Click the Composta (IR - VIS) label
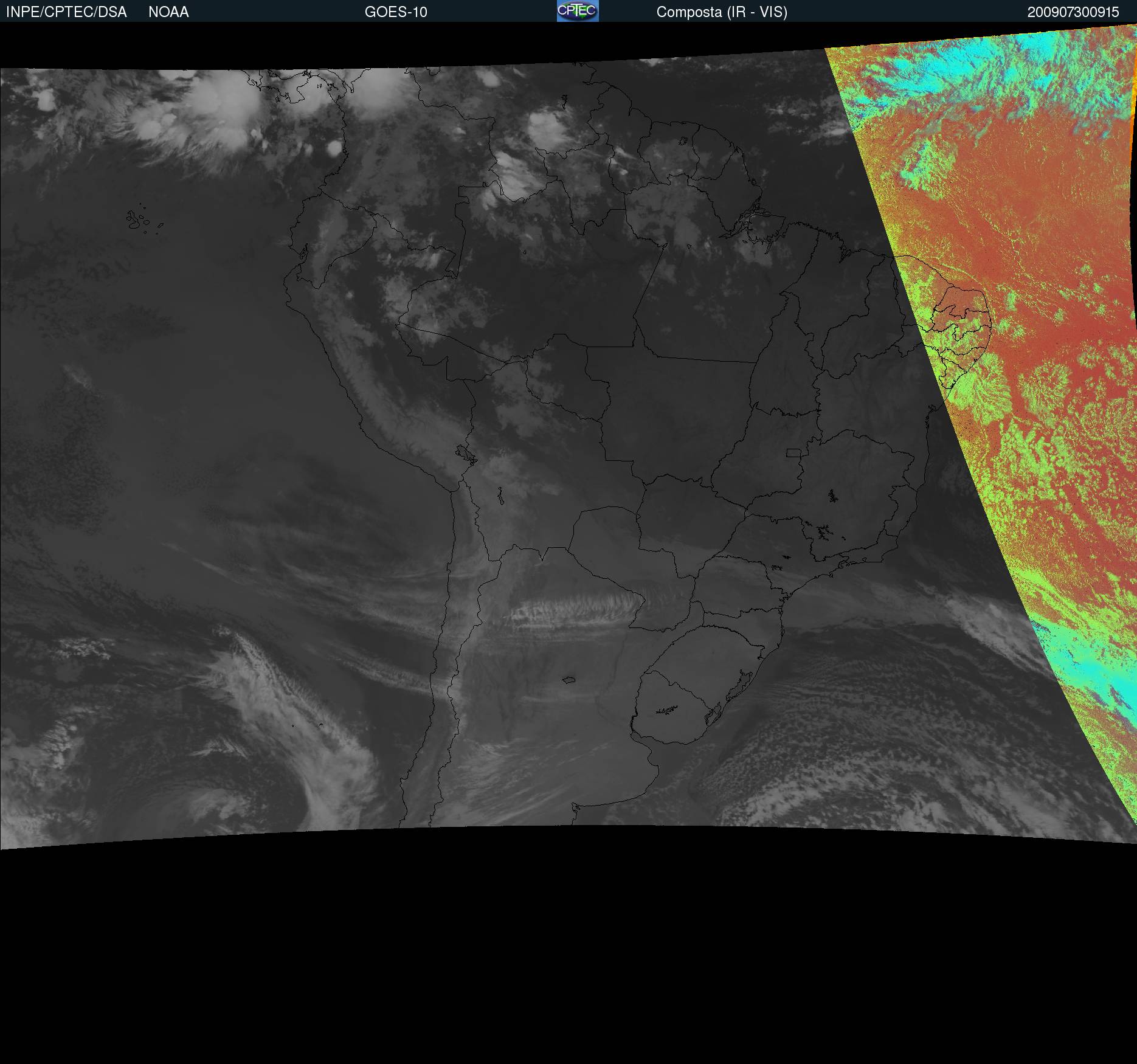Image resolution: width=1137 pixels, height=1064 pixels. [x=722, y=12]
